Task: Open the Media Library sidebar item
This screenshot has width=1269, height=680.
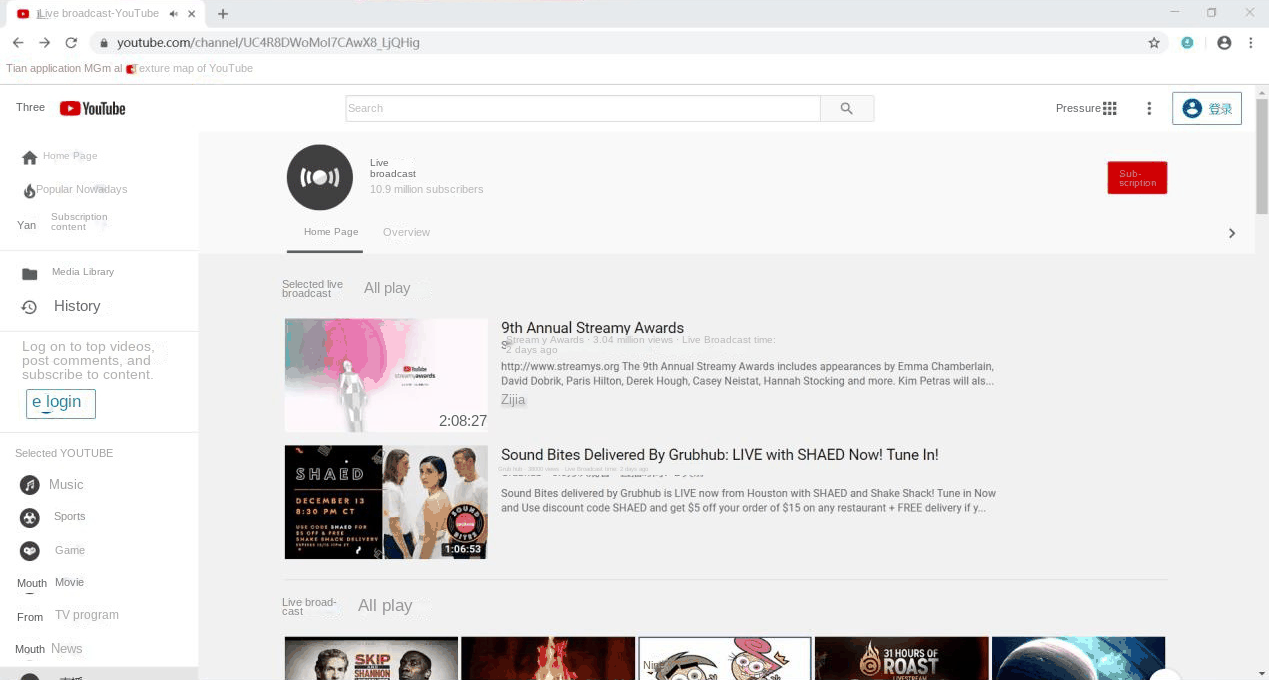Action: (82, 271)
